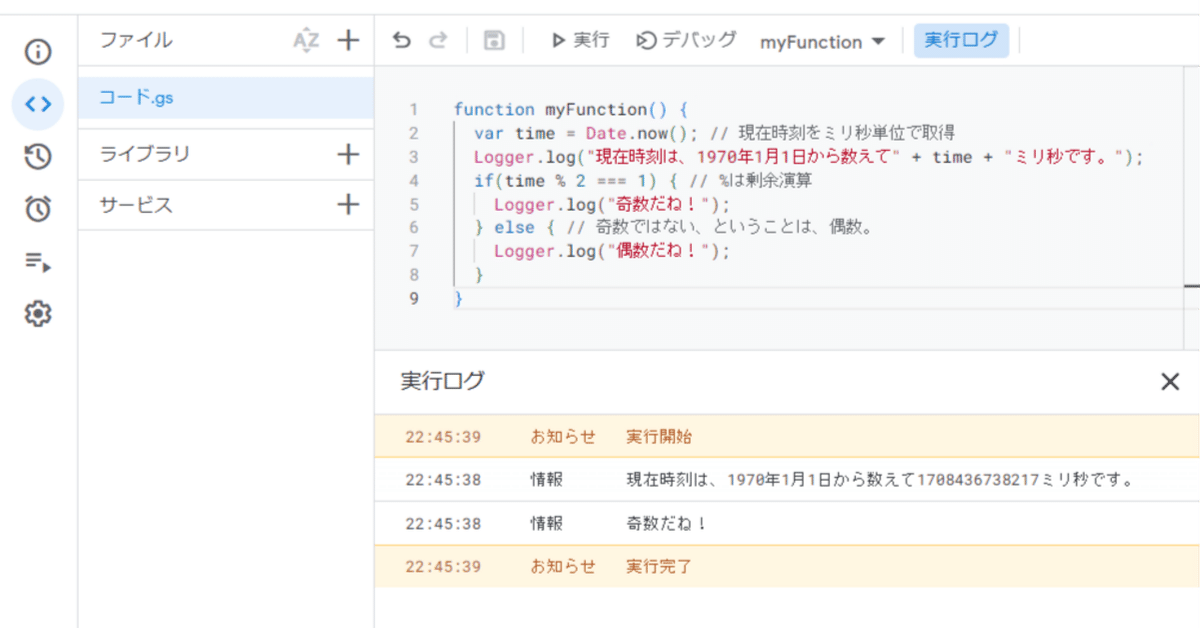Image resolution: width=1200 pixels, height=628 pixels.
Task: Open the Project Settings gear icon
Action: click(x=38, y=314)
